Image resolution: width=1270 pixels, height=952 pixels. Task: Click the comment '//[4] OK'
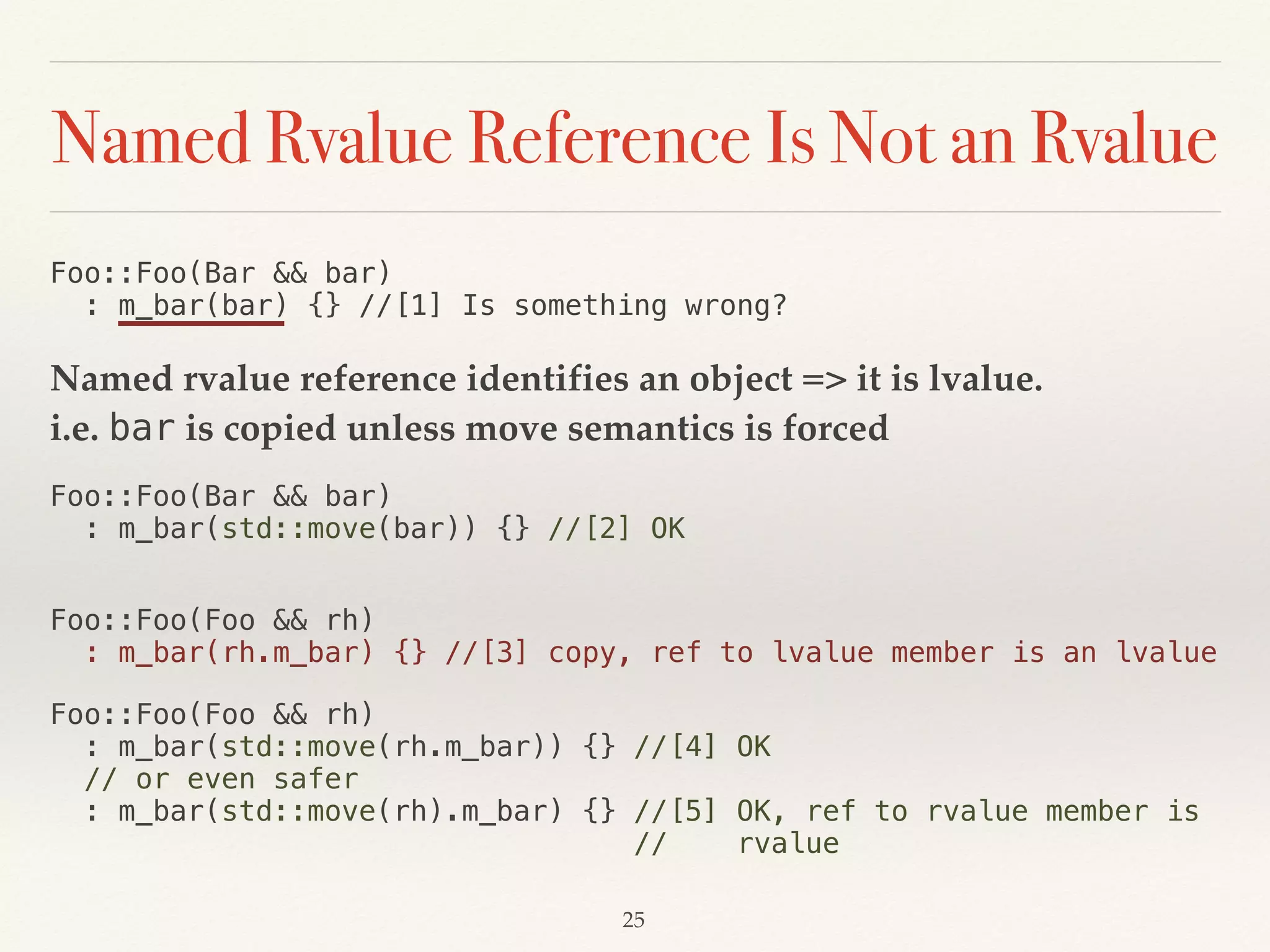tap(703, 747)
